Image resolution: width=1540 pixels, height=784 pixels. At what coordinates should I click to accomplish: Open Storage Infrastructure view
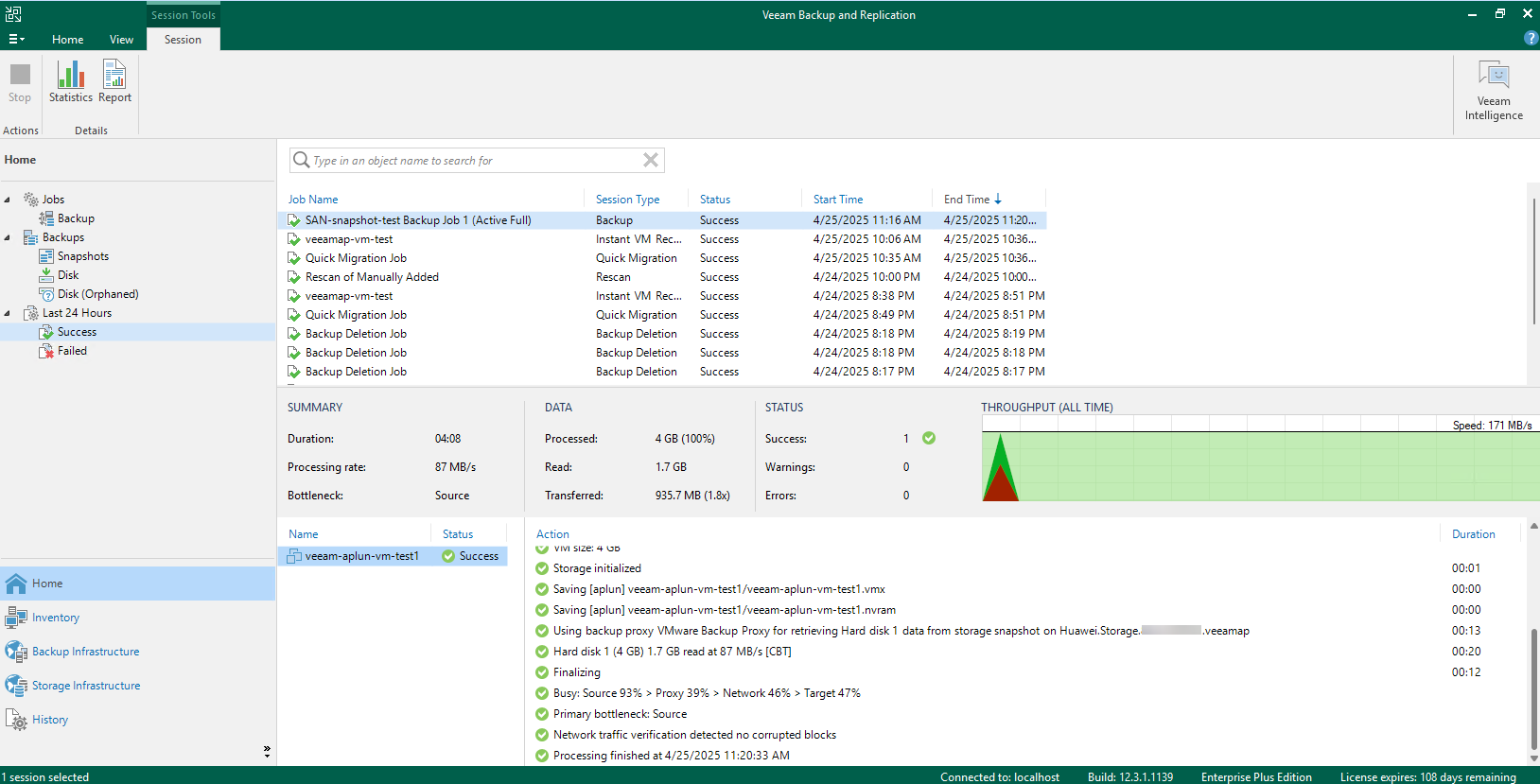(x=138, y=686)
